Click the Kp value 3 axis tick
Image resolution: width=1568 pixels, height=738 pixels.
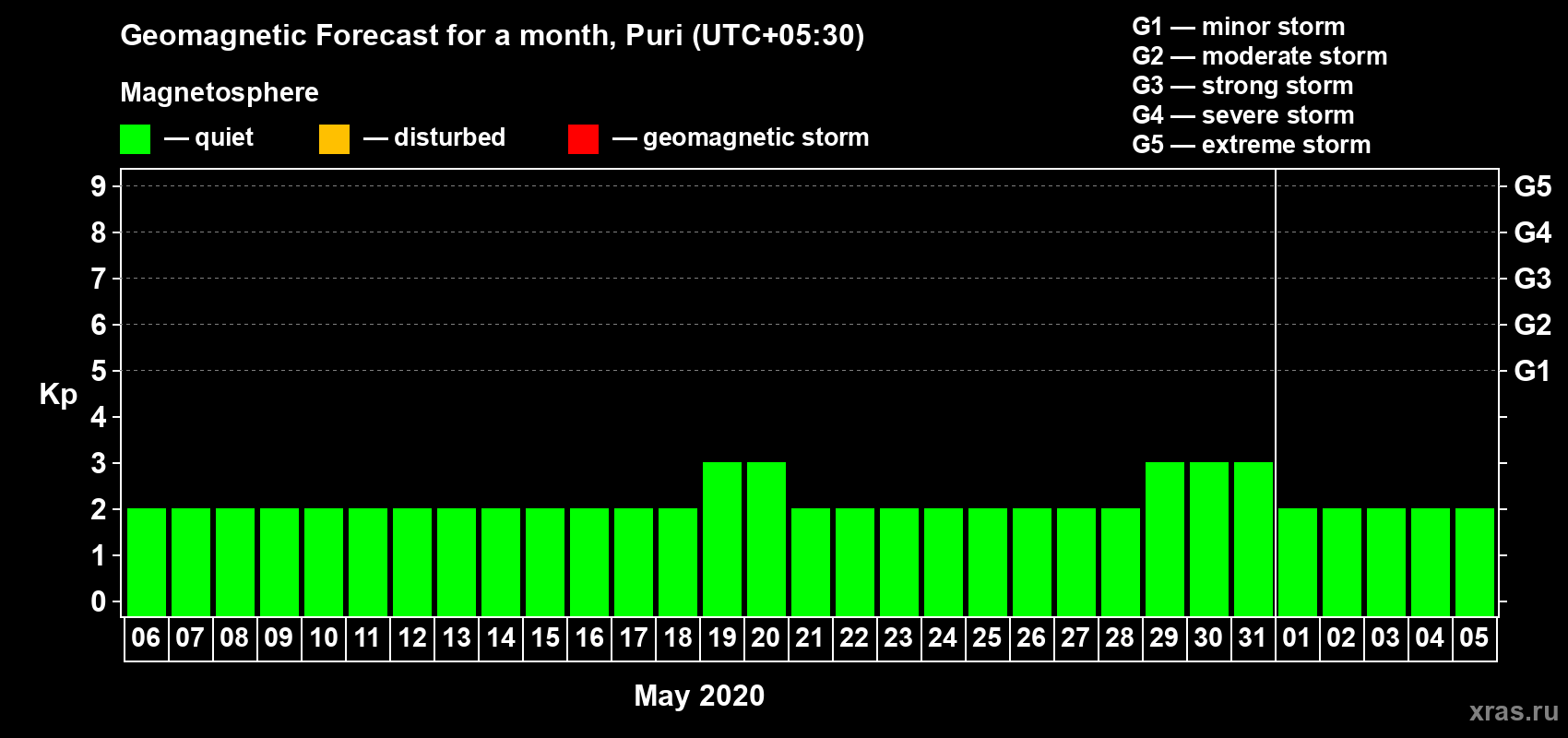pyautogui.click(x=99, y=463)
